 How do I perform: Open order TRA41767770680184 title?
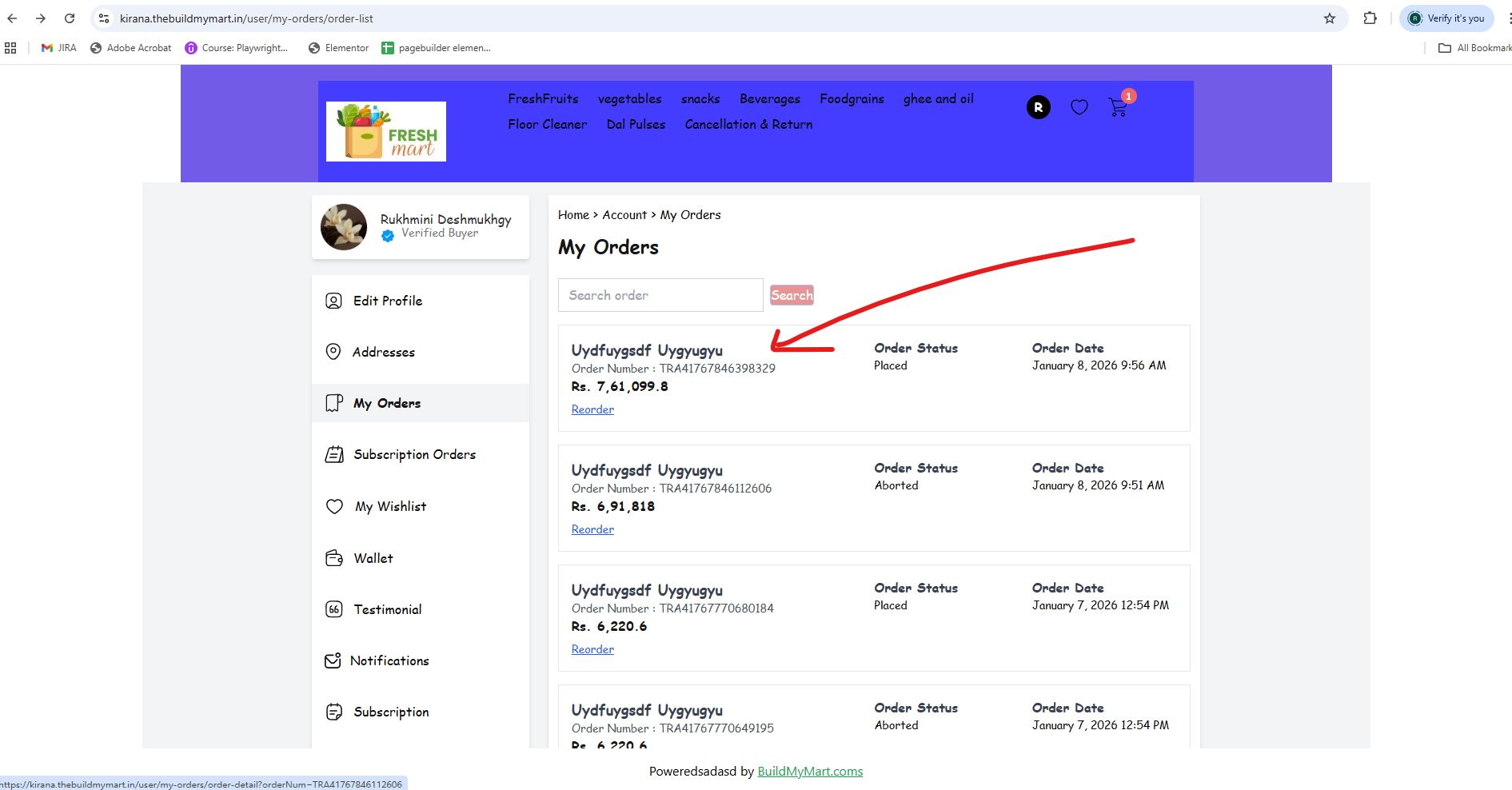(647, 590)
